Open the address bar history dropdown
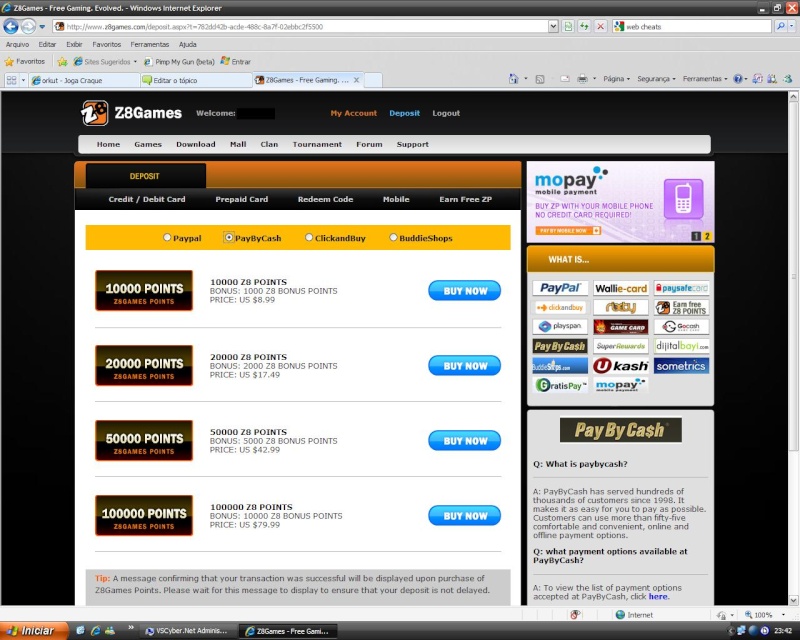 553,26
